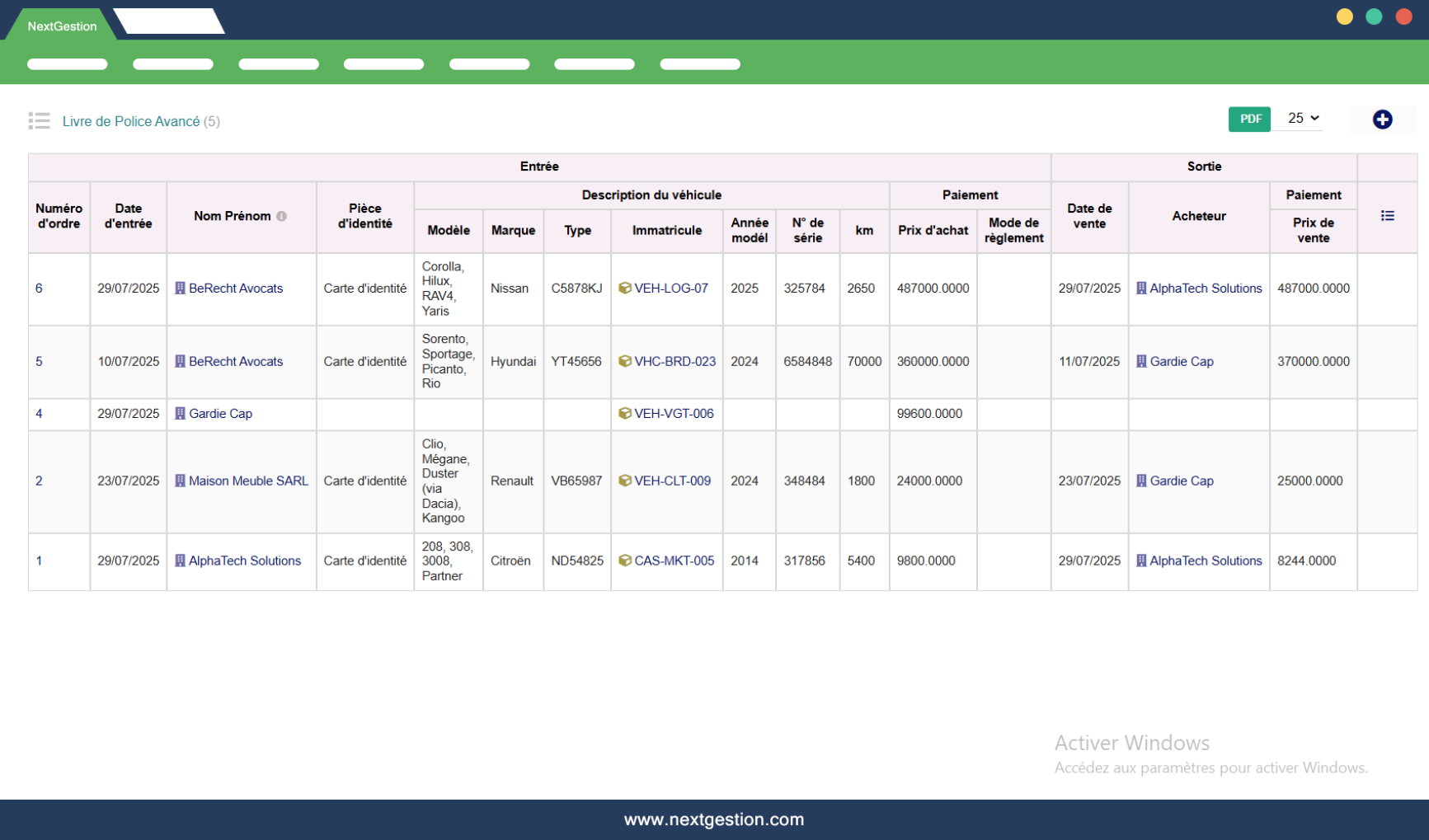Export the table with the PDF button
1429x840 pixels.
tap(1249, 120)
